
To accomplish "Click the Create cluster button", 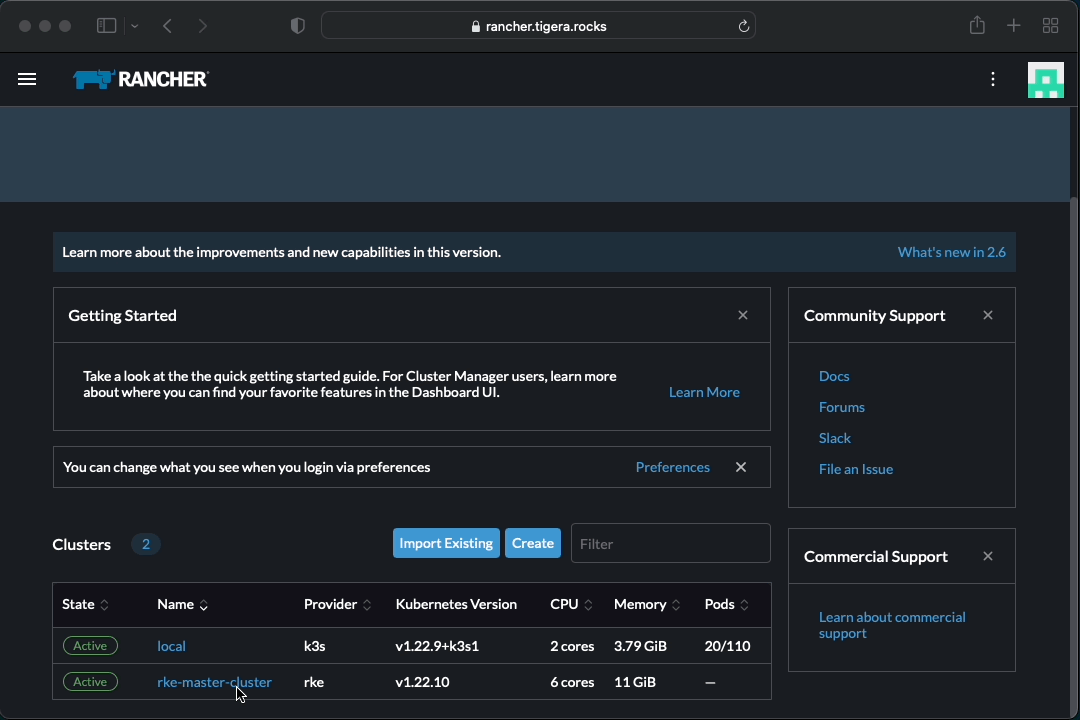I will (x=532, y=543).
